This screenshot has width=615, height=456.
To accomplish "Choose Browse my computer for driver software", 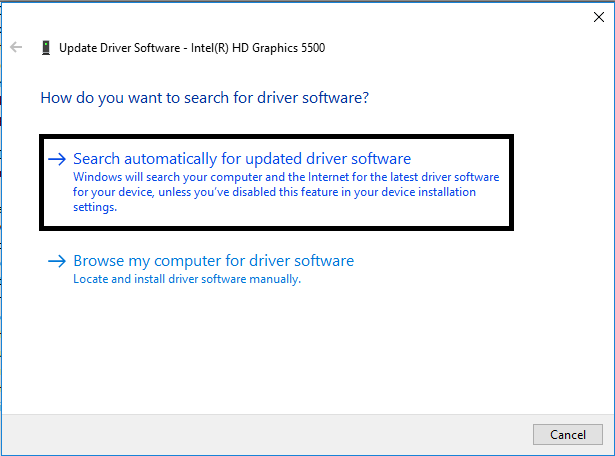I will pyautogui.click(x=213, y=261).
